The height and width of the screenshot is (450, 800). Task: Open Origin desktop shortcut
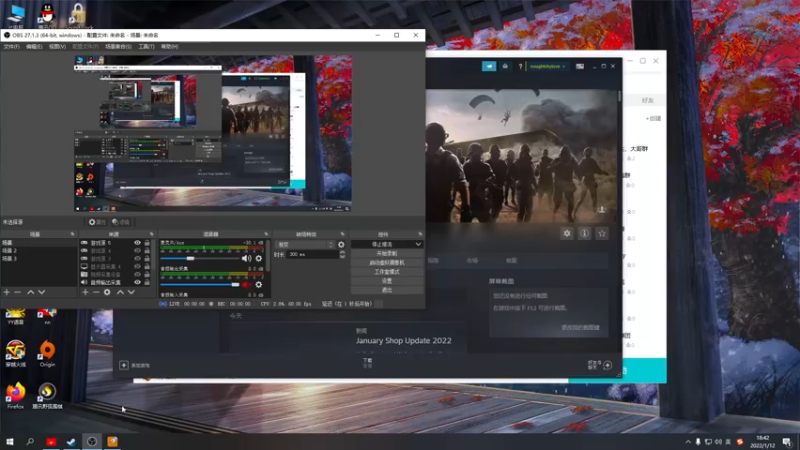47,354
